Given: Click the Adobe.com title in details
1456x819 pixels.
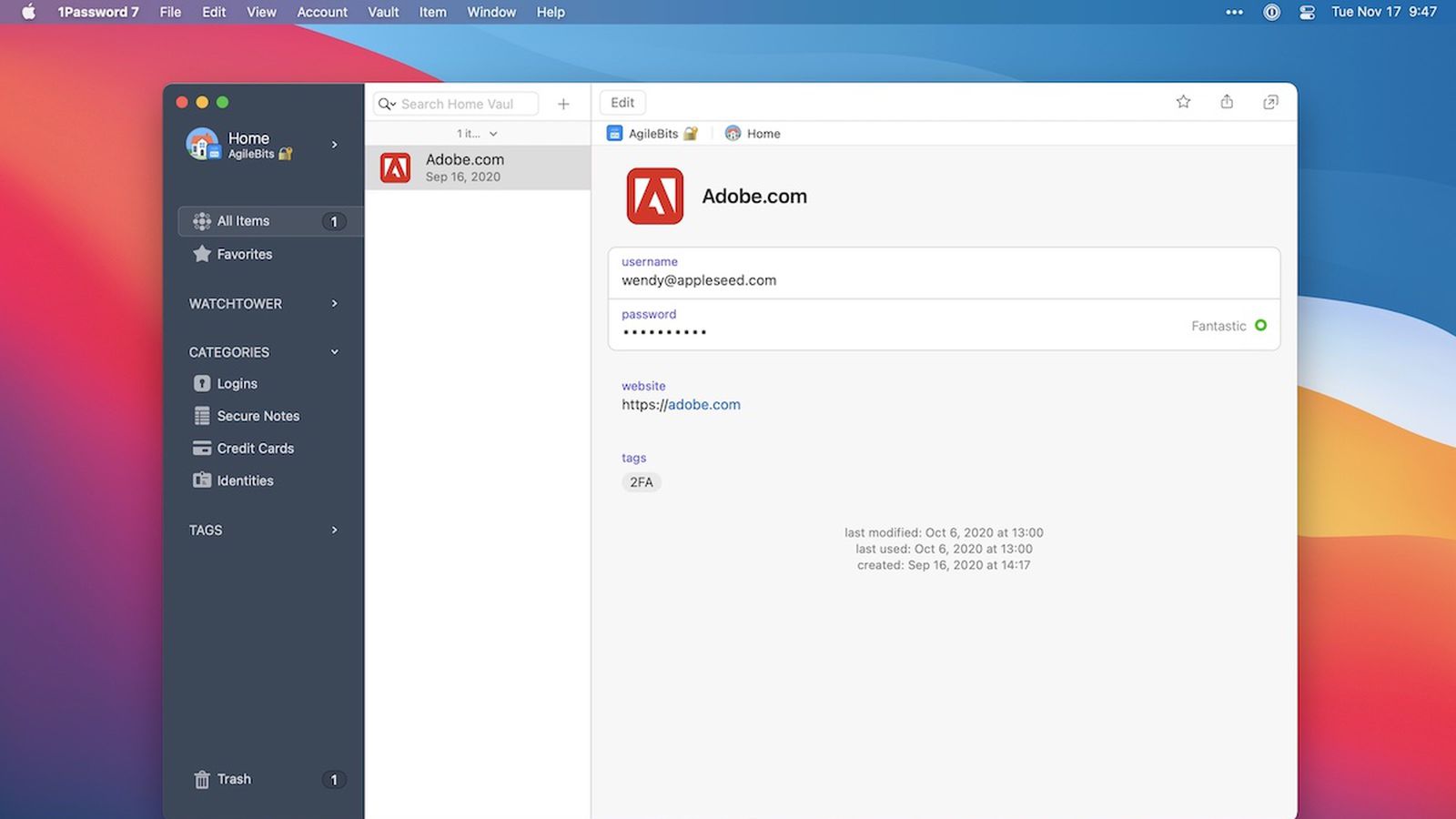Looking at the screenshot, I should click(x=754, y=197).
